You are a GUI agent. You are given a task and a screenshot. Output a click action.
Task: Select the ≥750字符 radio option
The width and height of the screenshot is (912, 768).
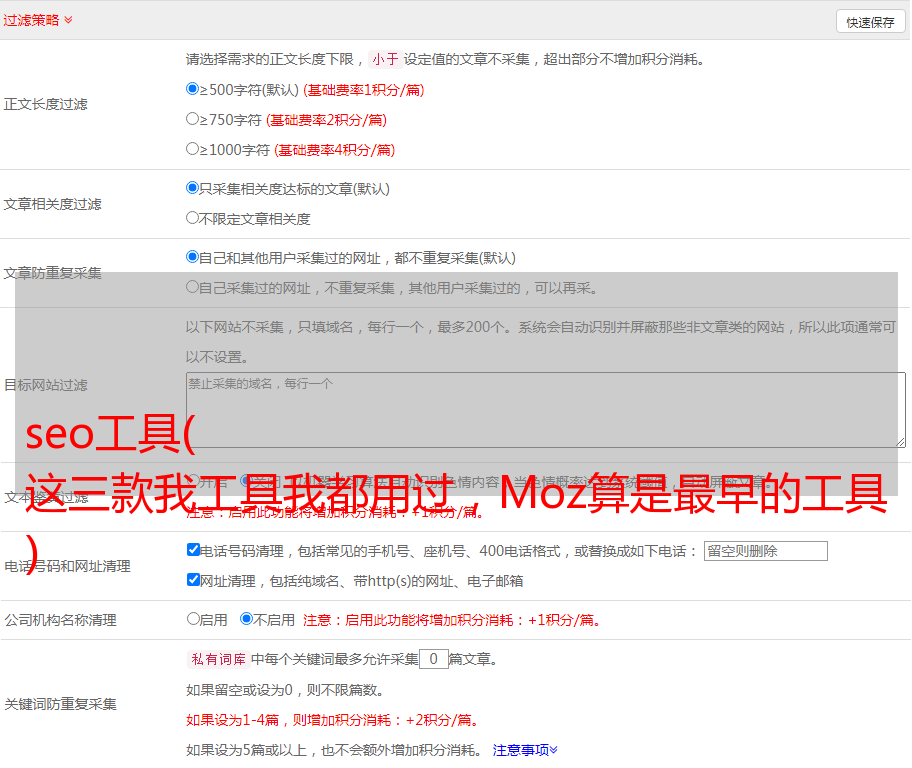coord(193,119)
